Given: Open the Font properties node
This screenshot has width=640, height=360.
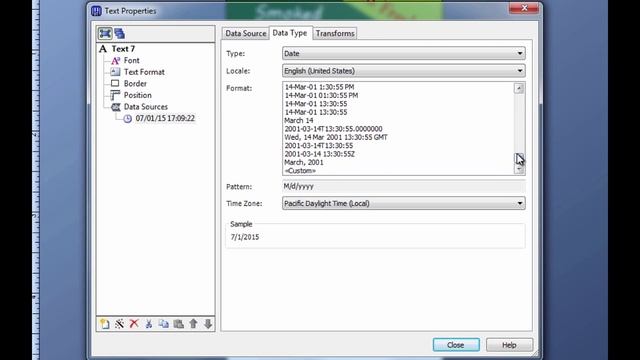Looking at the screenshot, I should point(131,60).
